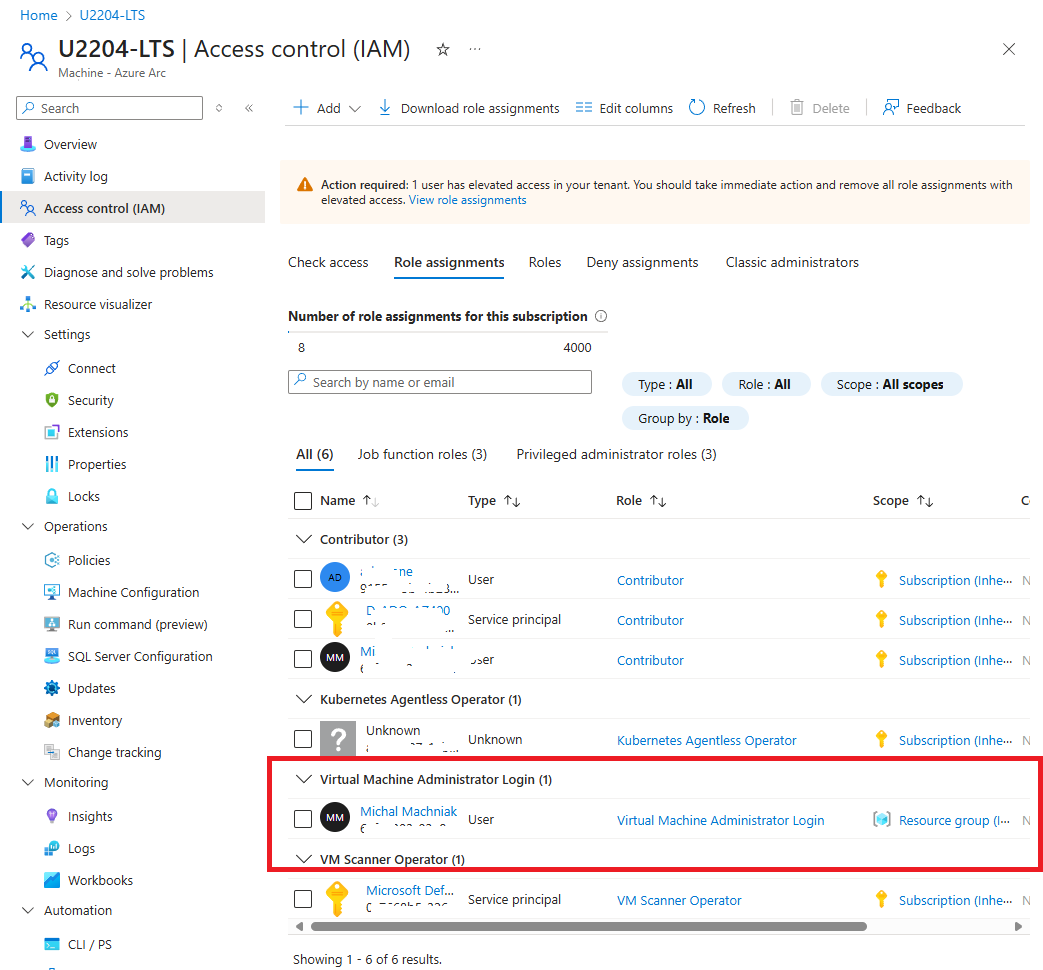Image resolution: width=1043 pixels, height=970 pixels.
Task: Collapse the Settings section in sidebar
Action: 28,334
